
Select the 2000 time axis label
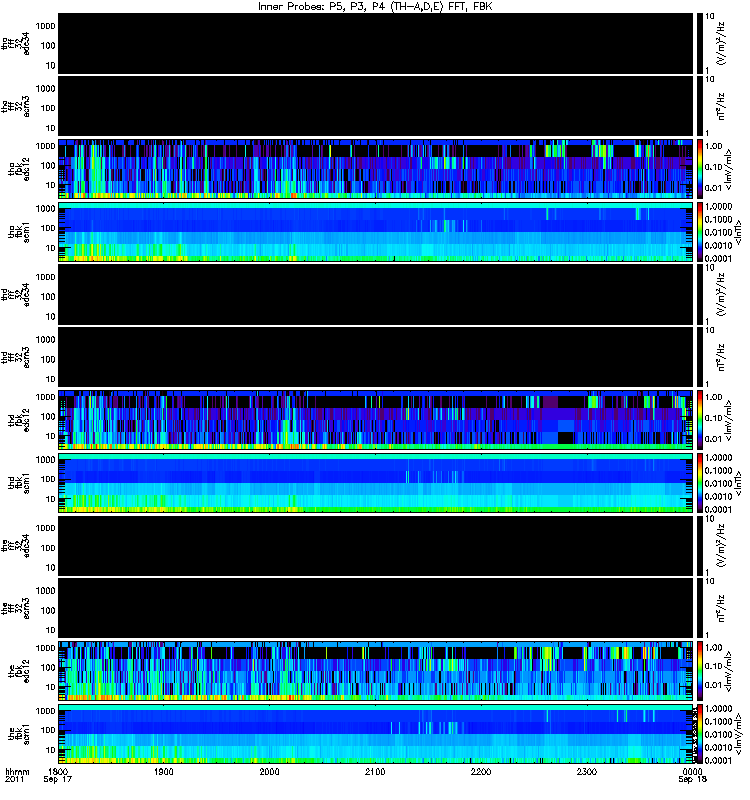(269, 771)
